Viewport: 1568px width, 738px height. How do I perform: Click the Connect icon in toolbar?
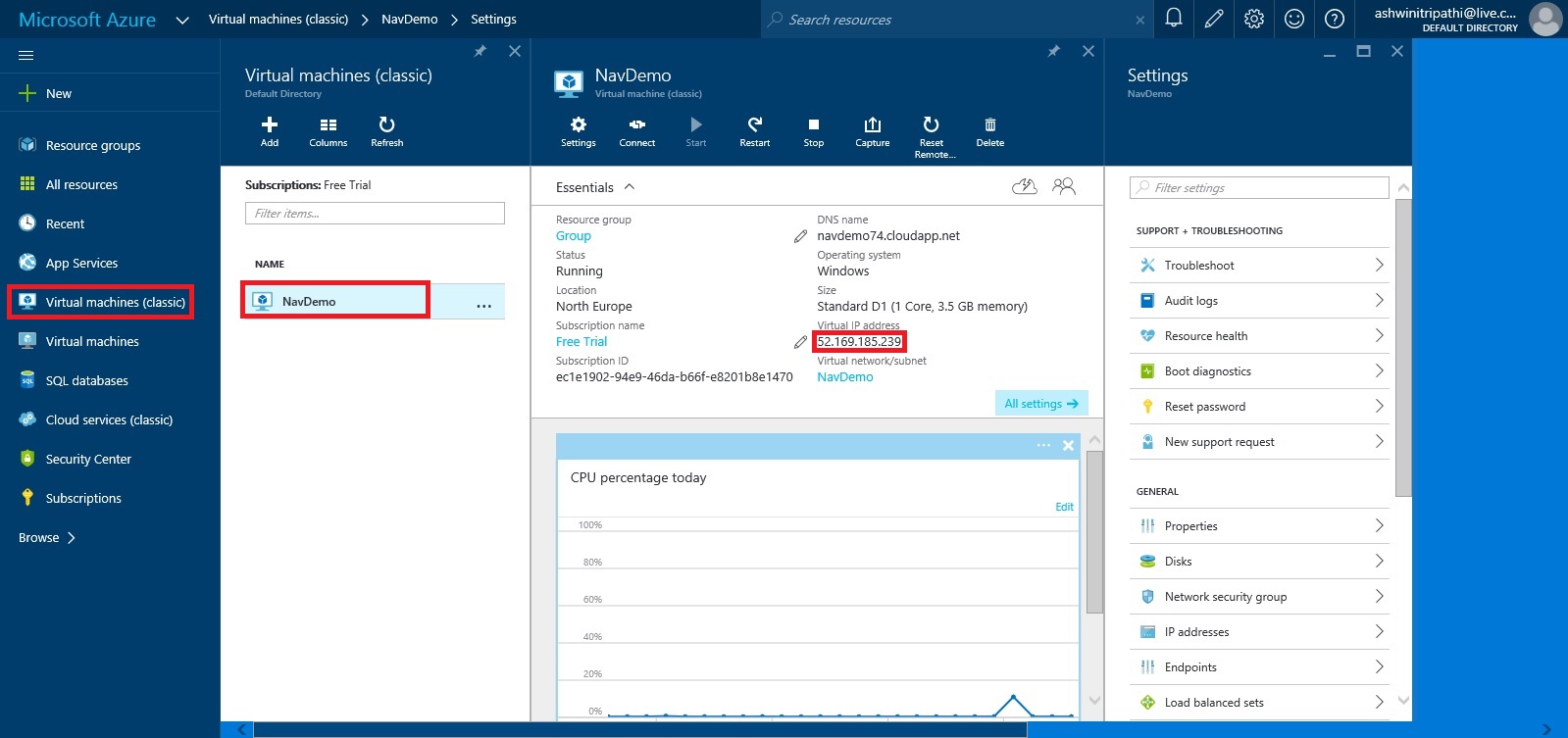coord(636,125)
